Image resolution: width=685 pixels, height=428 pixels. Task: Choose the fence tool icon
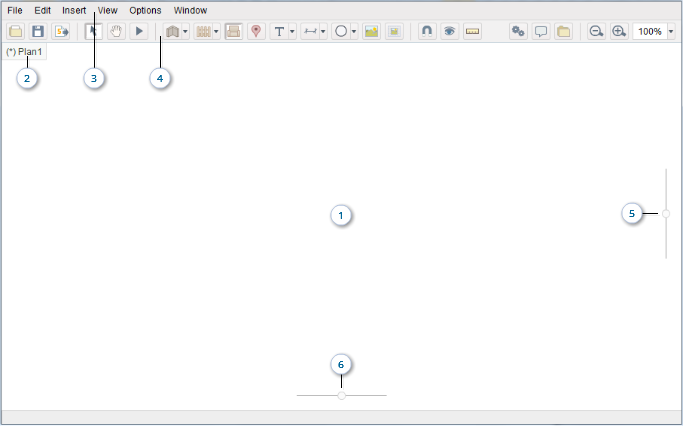pos(203,31)
